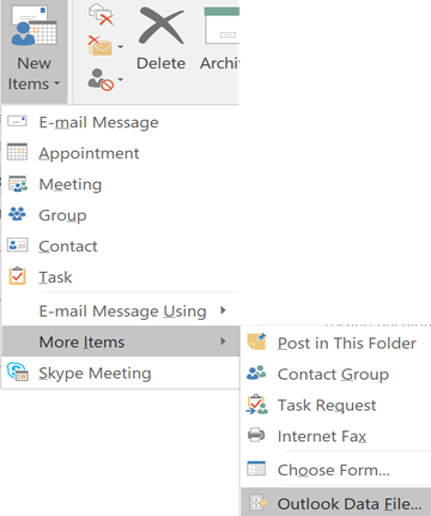
Task: Click the Delete X icon
Action: (161, 26)
